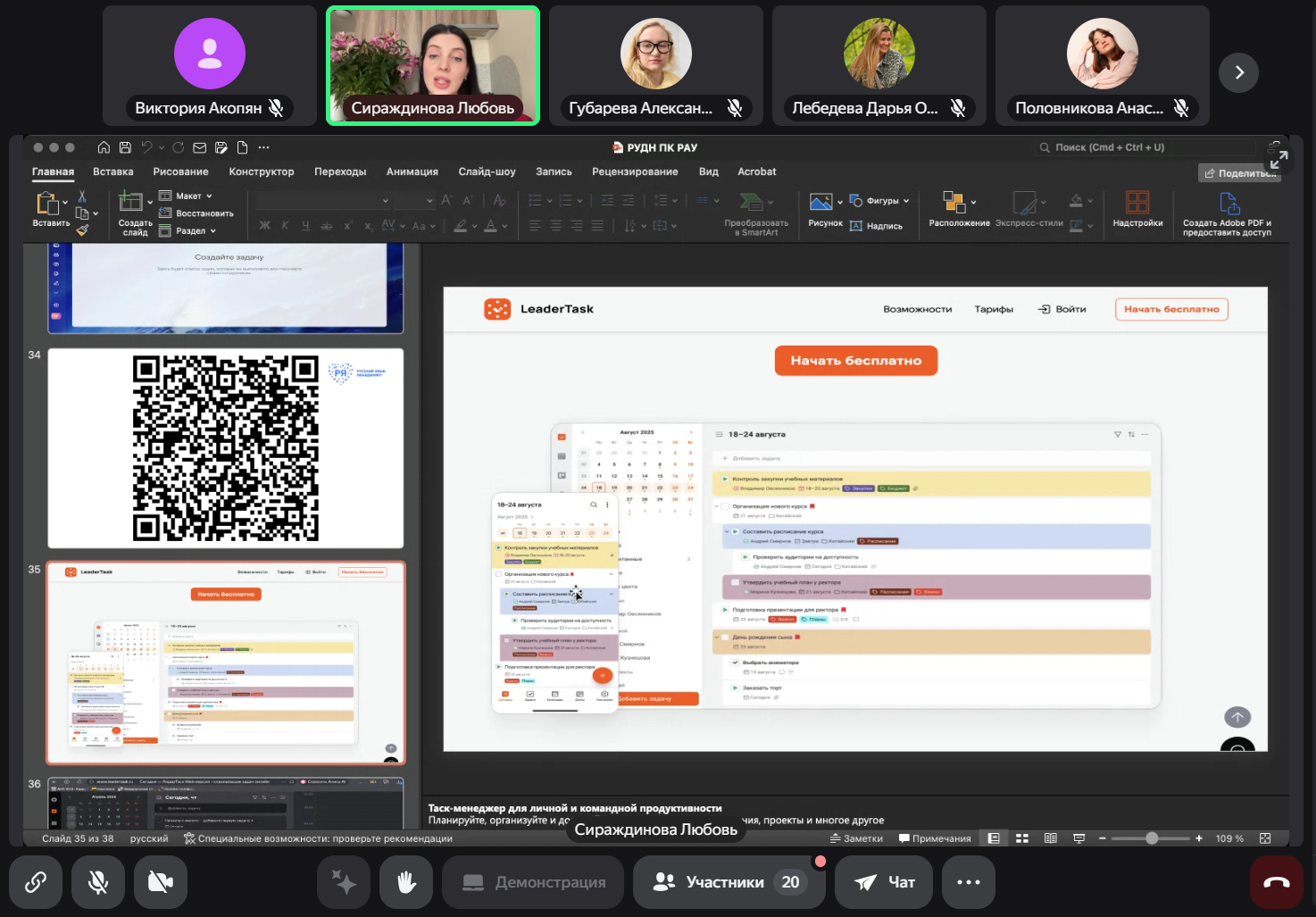1316x917 pixels.
Task: Switch to the Конструктор tab
Action: click(x=262, y=171)
